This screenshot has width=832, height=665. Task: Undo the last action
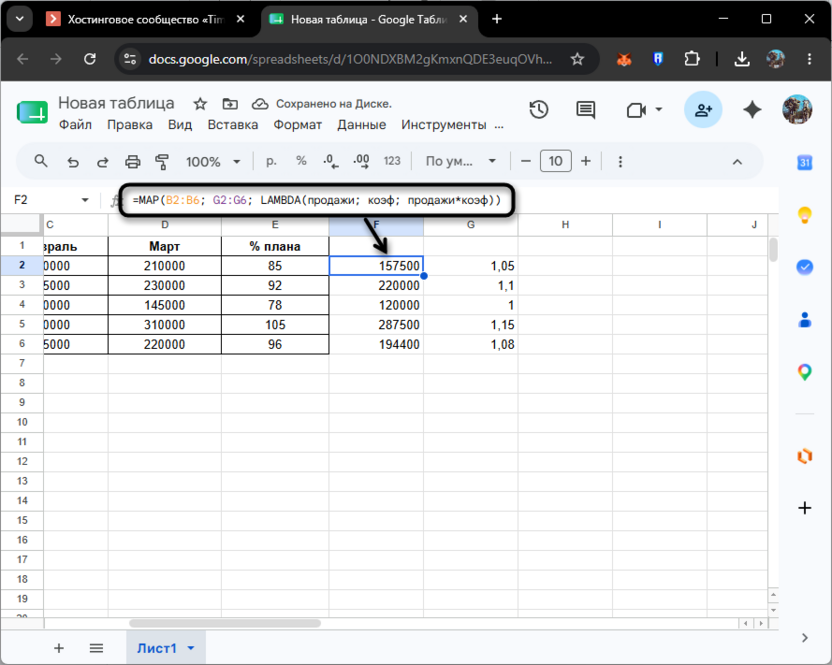point(73,161)
